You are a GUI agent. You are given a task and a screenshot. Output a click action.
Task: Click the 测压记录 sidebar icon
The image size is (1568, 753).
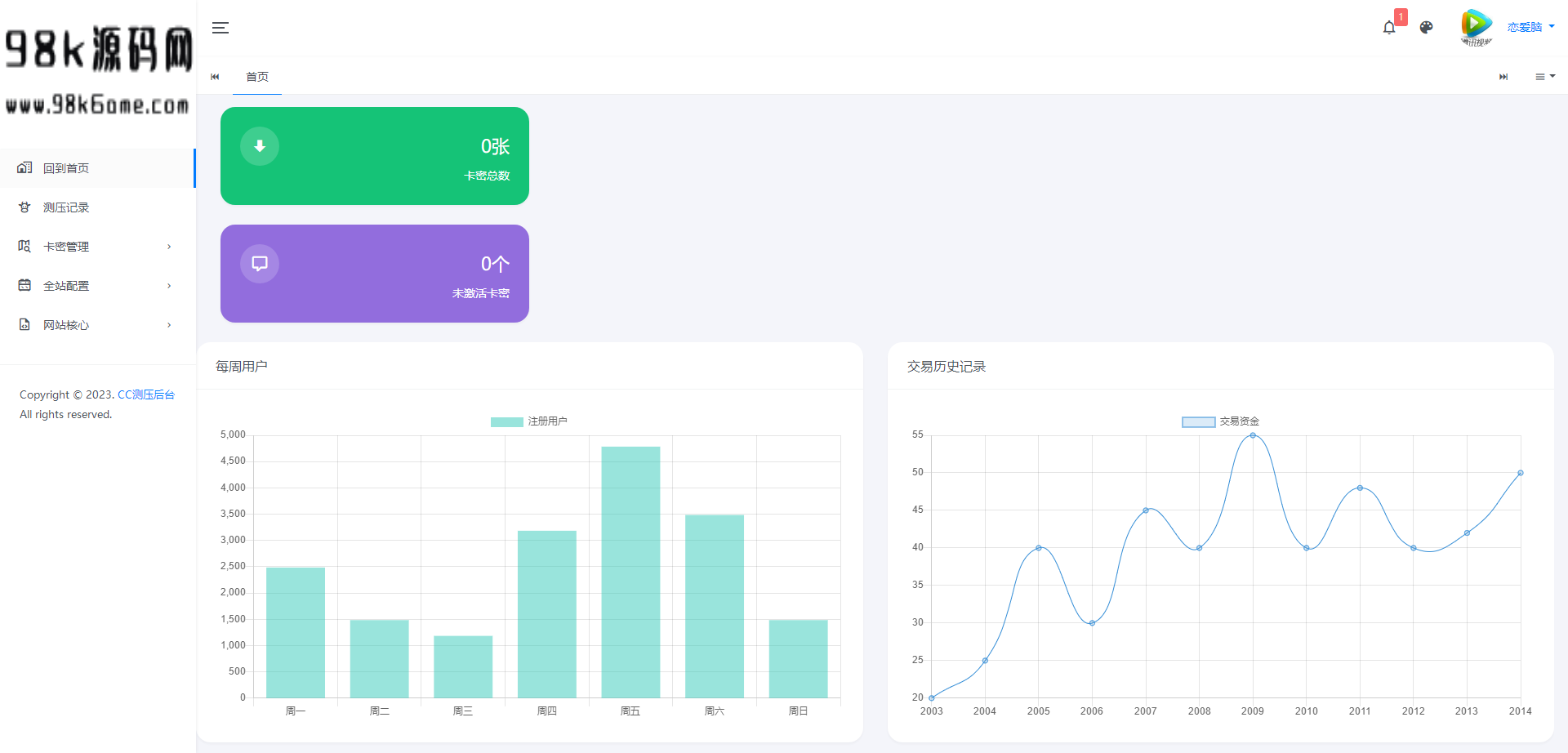coord(24,207)
